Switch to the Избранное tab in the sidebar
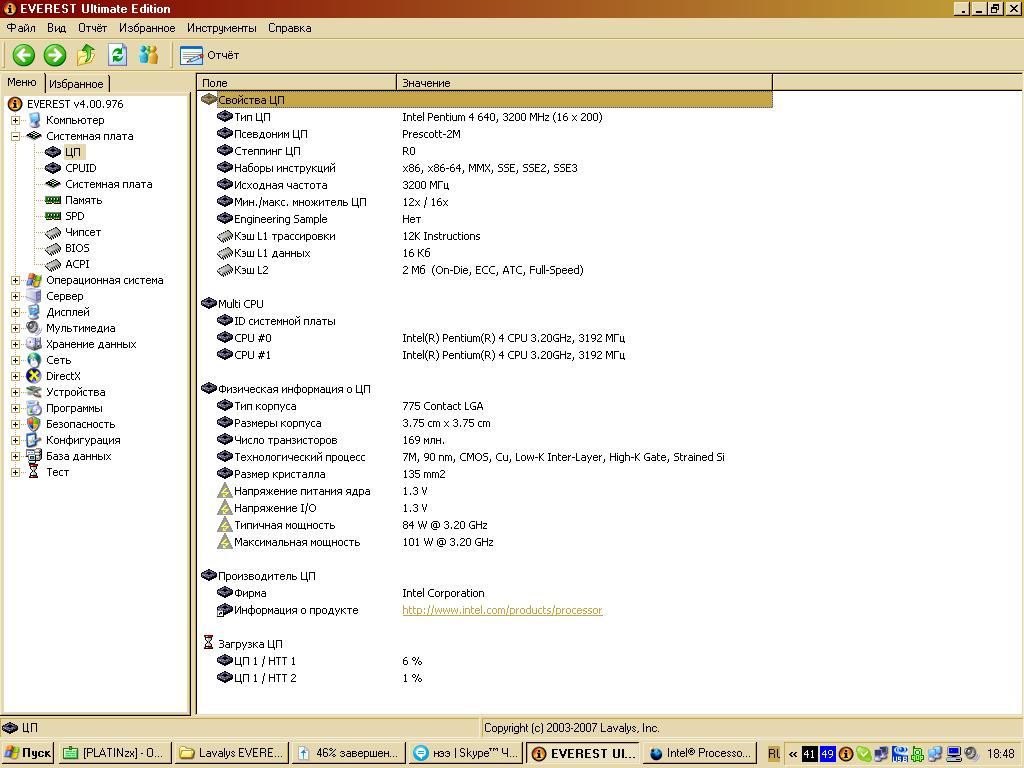Image resolution: width=1024 pixels, height=768 pixels. [76, 84]
